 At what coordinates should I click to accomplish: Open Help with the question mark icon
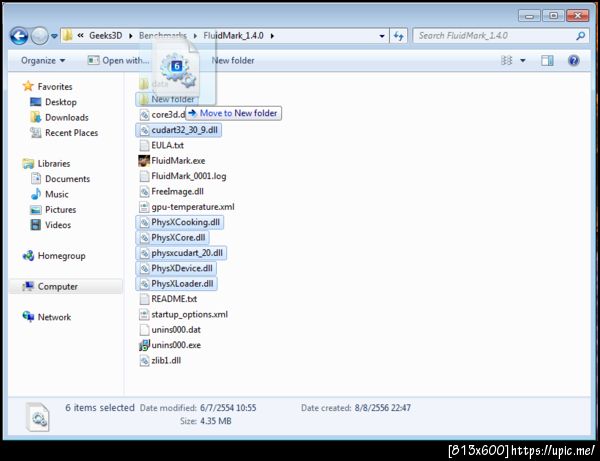point(573,60)
